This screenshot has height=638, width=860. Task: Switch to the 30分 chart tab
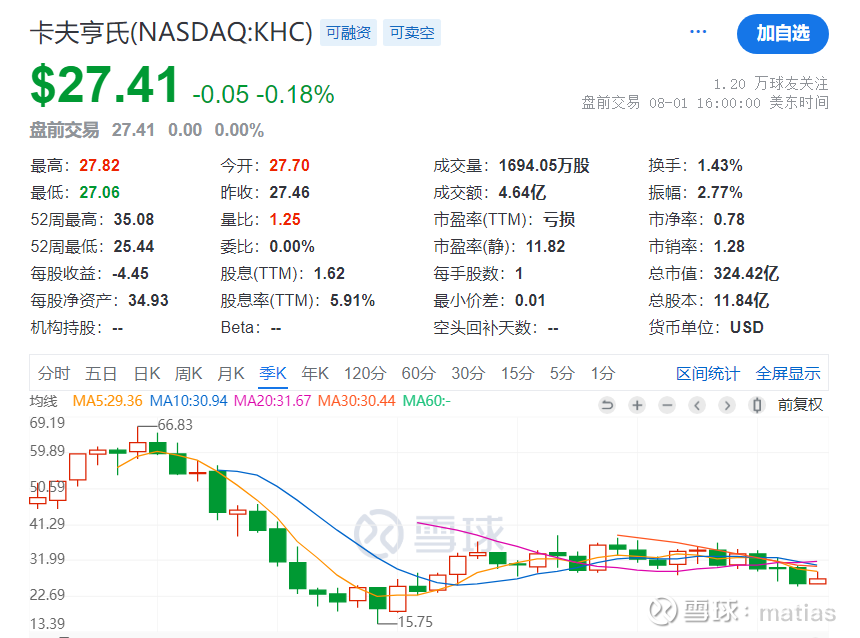468,374
